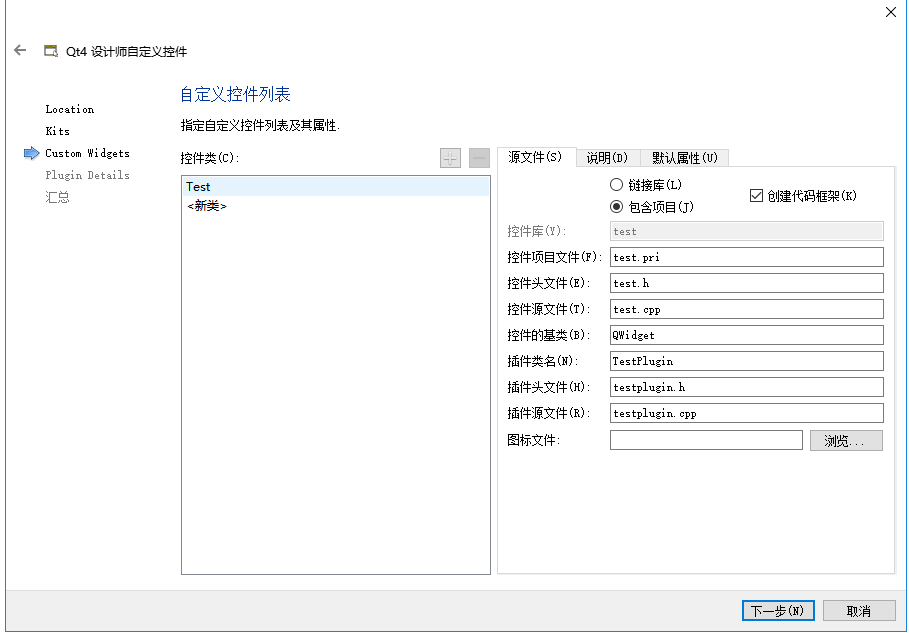The width and height of the screenshot is (909, 633).
Task: Go back with the arrow icon
Action: click(x=20, y=50)
